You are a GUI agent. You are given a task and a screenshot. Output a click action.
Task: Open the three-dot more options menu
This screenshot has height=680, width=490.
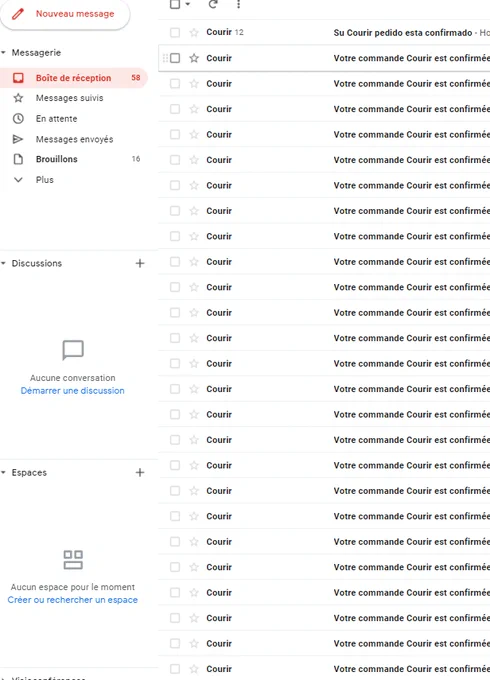(x=238, y=4)
